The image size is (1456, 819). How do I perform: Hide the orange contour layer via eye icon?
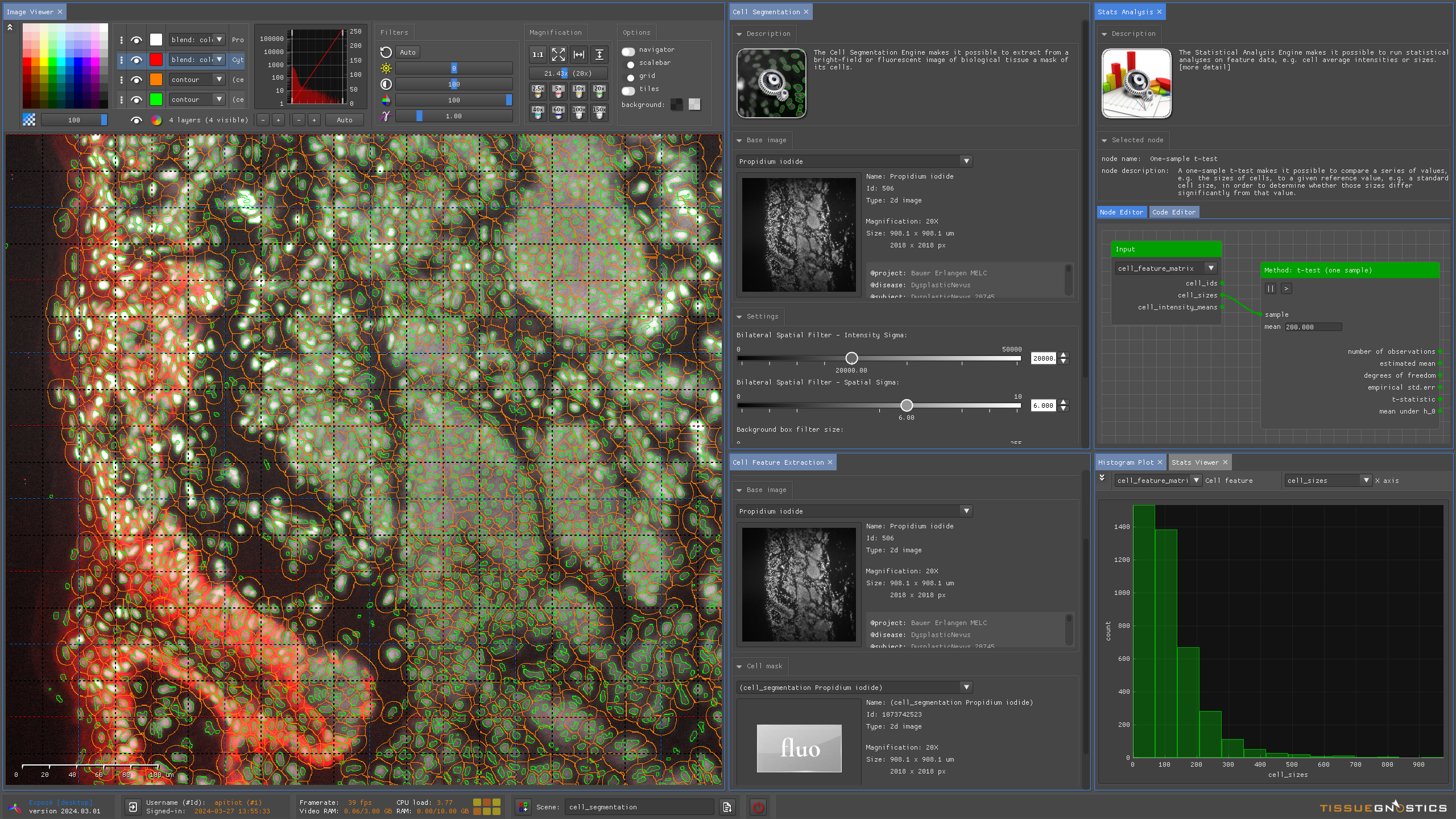point(136,80)
